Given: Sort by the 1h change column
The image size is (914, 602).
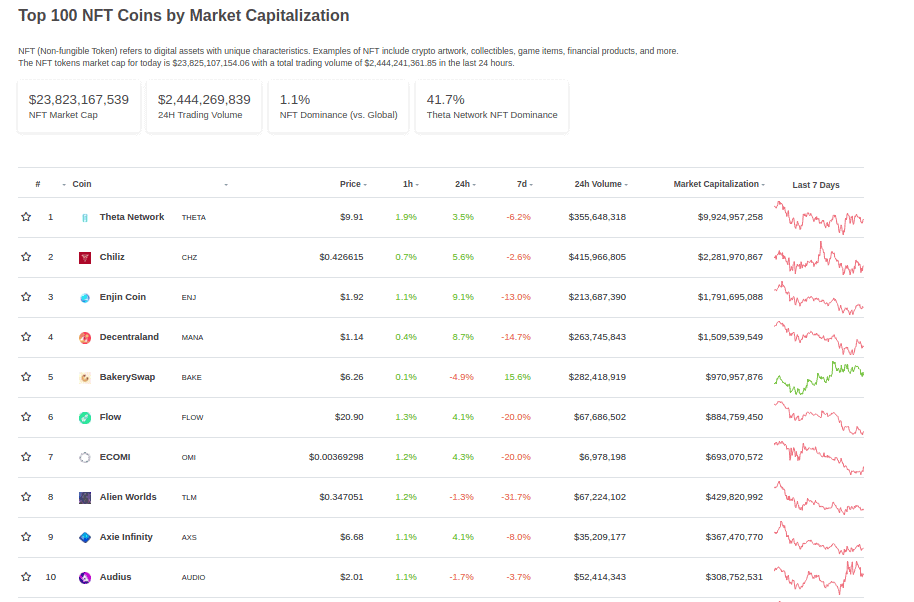Looking at the screenshot, I should point(411,184).
